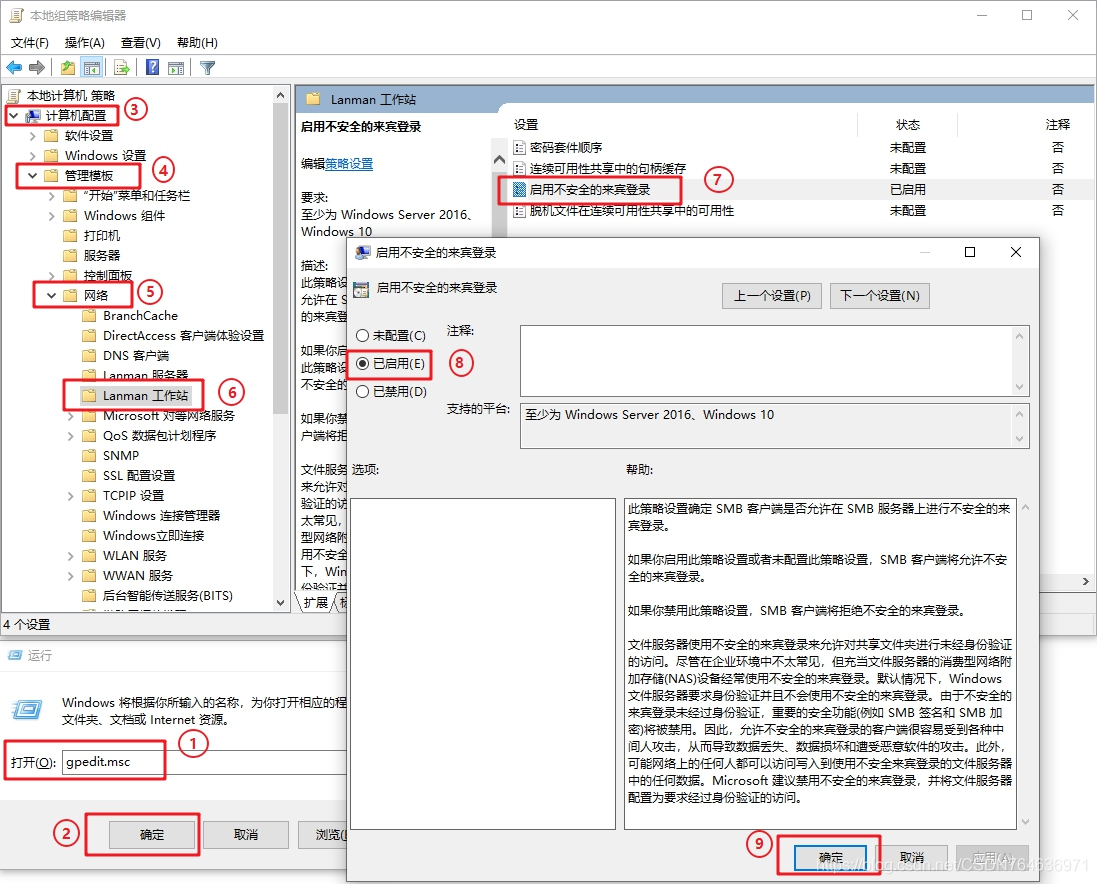The image size is (1097, 884).
Task: Select the Windows立即连接 tree item
Action: [x=153, y=536]
